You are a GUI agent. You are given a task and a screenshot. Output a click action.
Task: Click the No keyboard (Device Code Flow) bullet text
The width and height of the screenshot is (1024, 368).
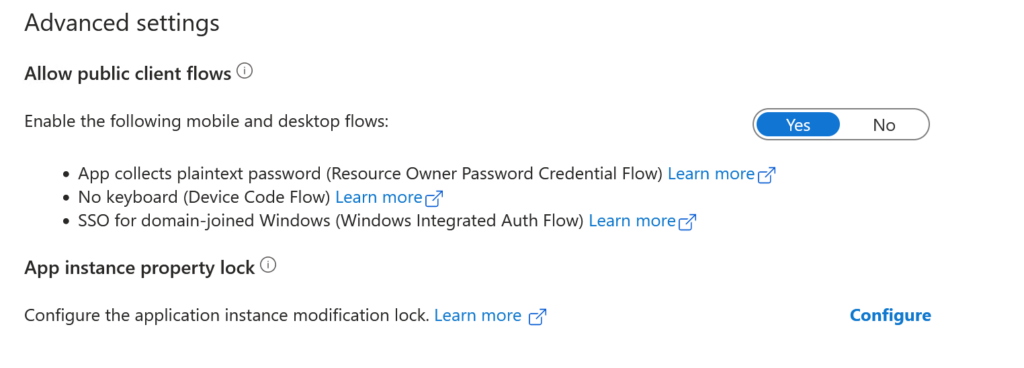coord(204,197)
